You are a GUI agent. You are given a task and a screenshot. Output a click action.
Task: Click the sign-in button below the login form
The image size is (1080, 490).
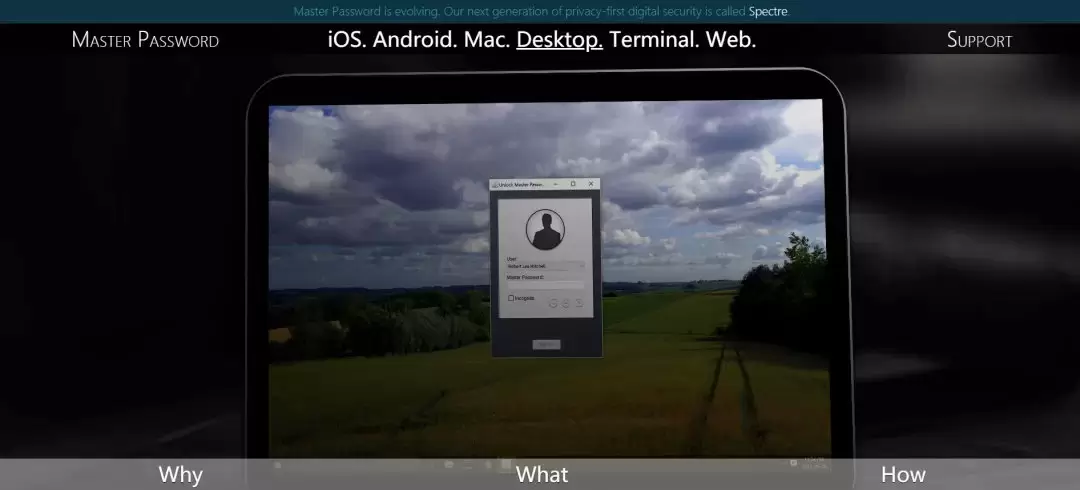(546, 344)
